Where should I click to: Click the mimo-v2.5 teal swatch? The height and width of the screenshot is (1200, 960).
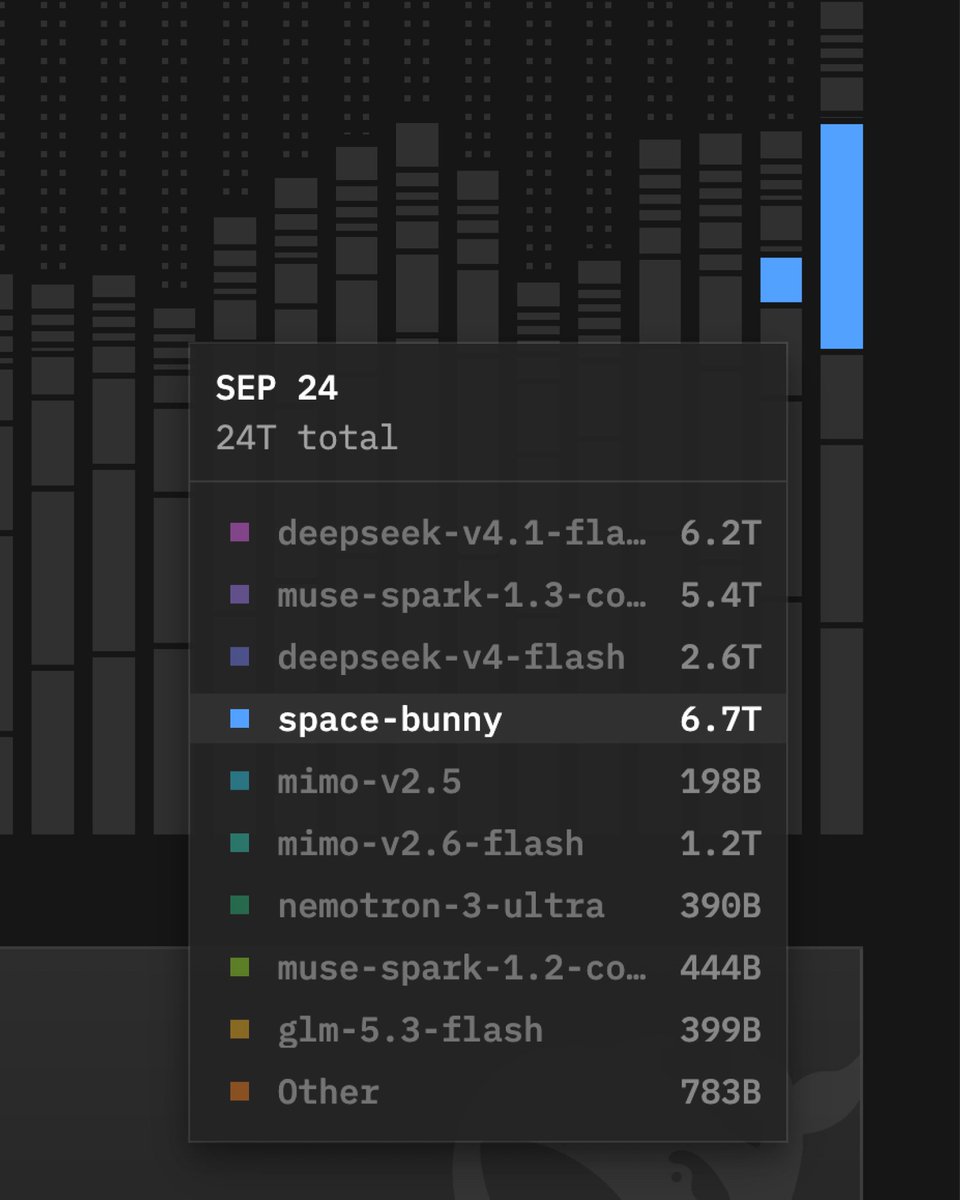coord(239,780)
